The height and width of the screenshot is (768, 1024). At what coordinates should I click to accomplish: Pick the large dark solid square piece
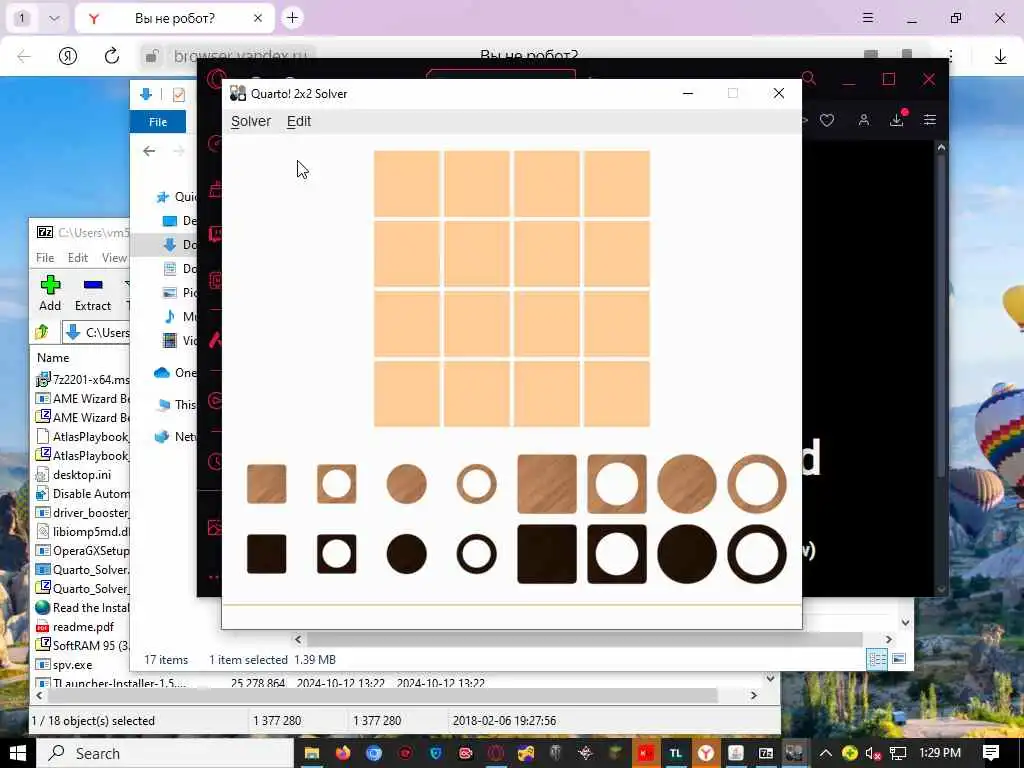[x=547, y=554]
